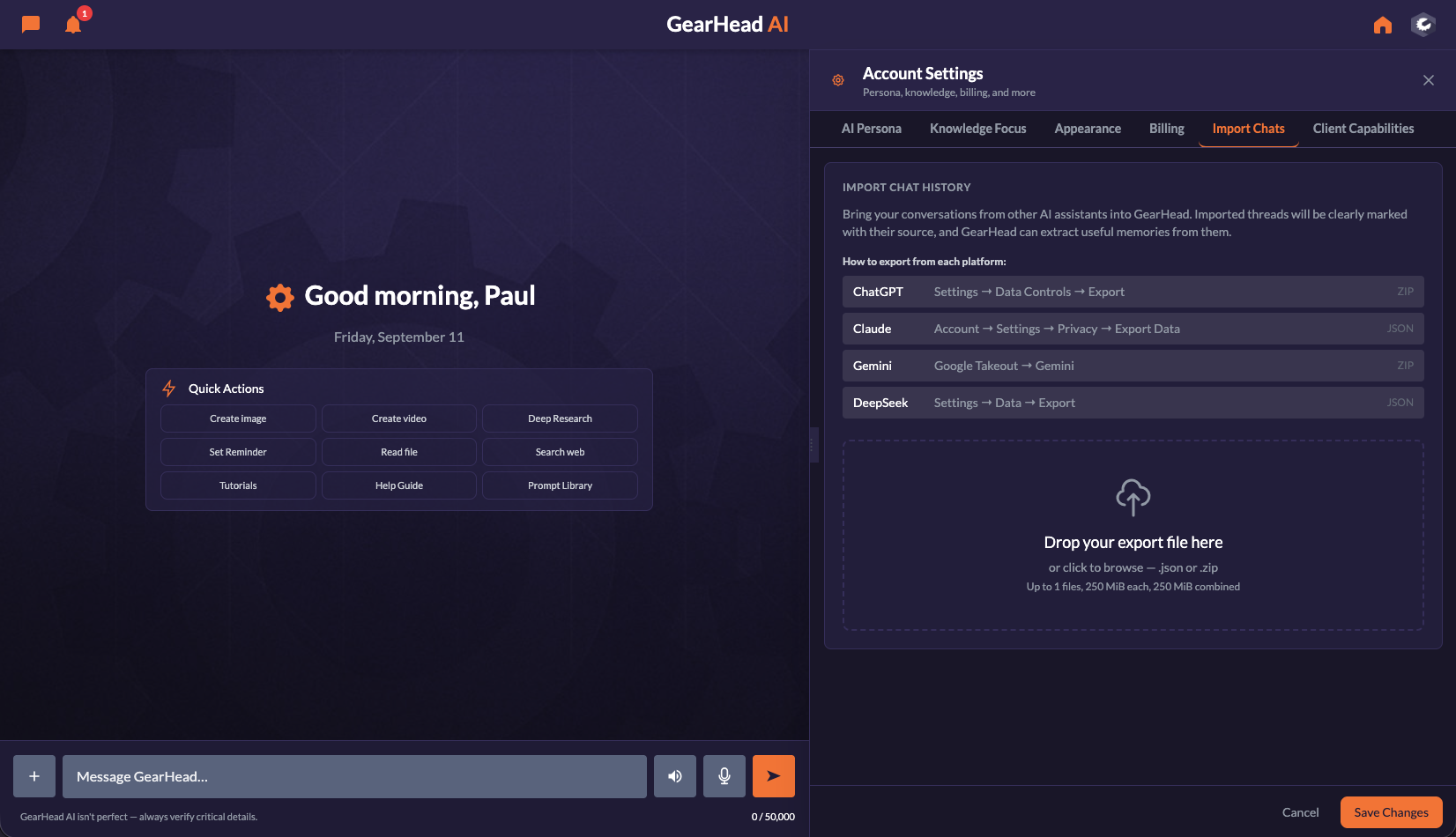Image resolution: width=1456 pixels, height=837 pixels.
Task: Switch to the AI Persona tab
Action: point(872,129)
